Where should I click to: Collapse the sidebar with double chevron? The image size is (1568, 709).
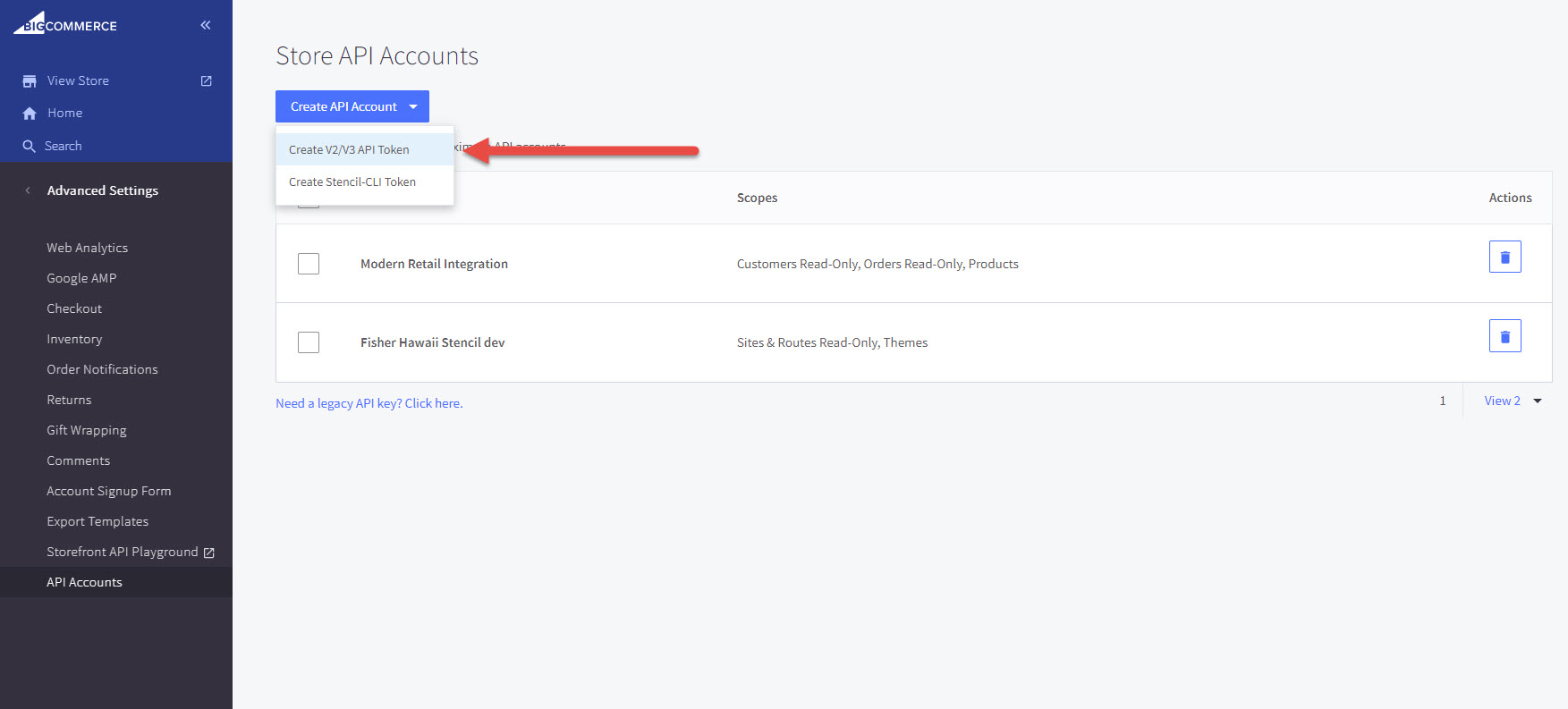[206, 25]
